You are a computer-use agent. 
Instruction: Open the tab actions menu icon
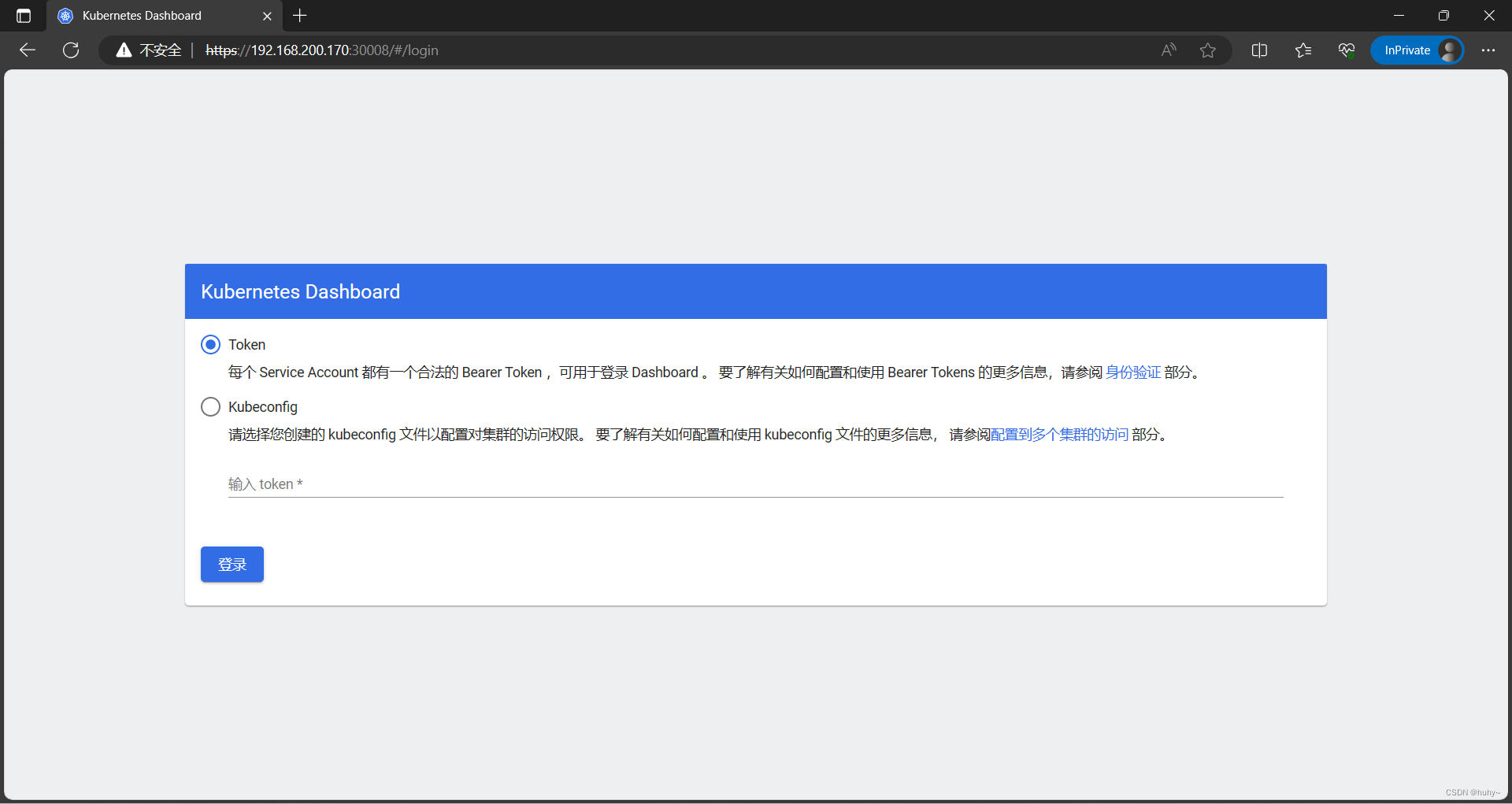pyautogui.click(x=24, y=16)
